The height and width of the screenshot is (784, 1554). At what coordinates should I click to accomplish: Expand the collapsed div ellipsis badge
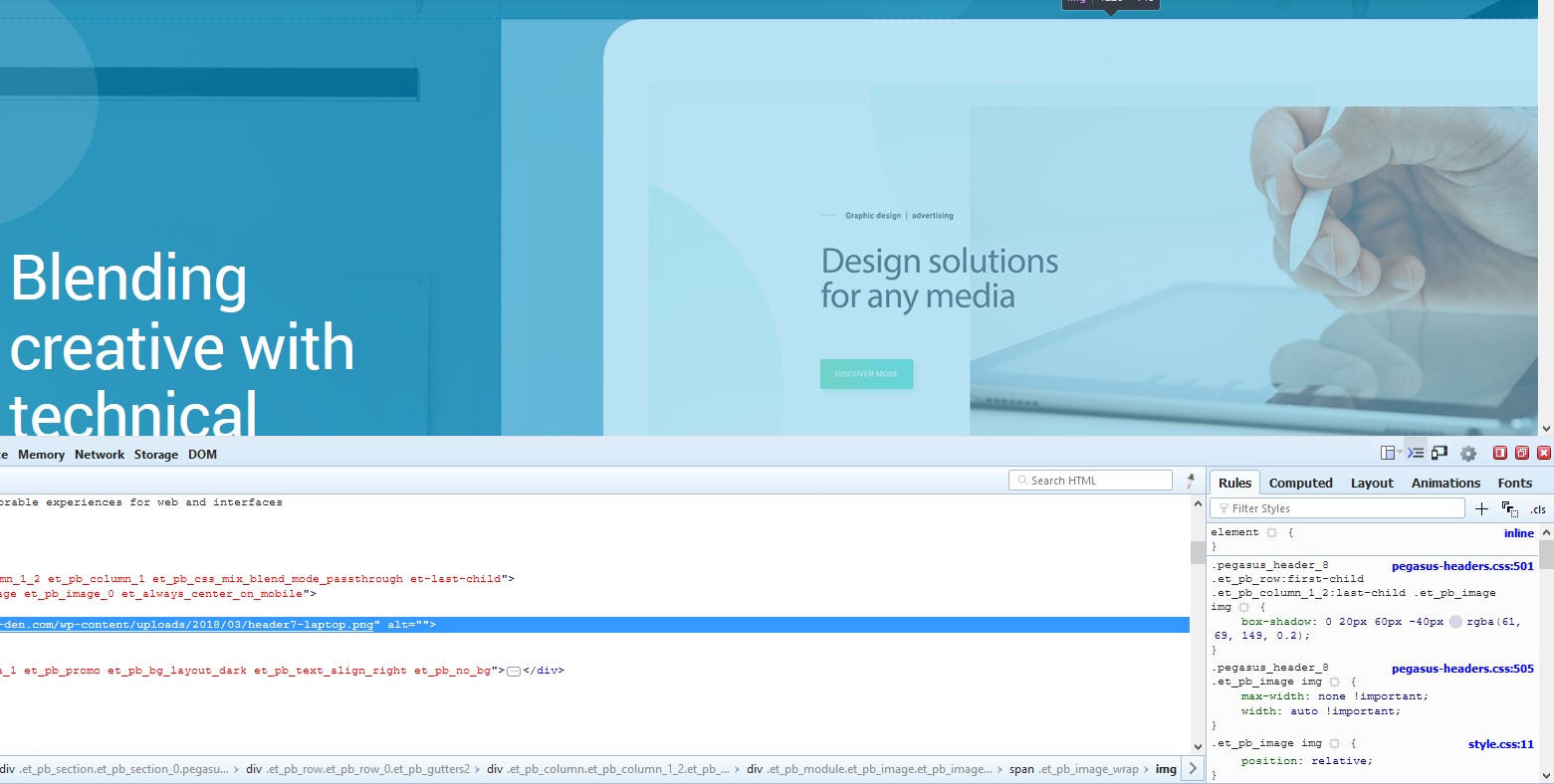tap(514, 672)
